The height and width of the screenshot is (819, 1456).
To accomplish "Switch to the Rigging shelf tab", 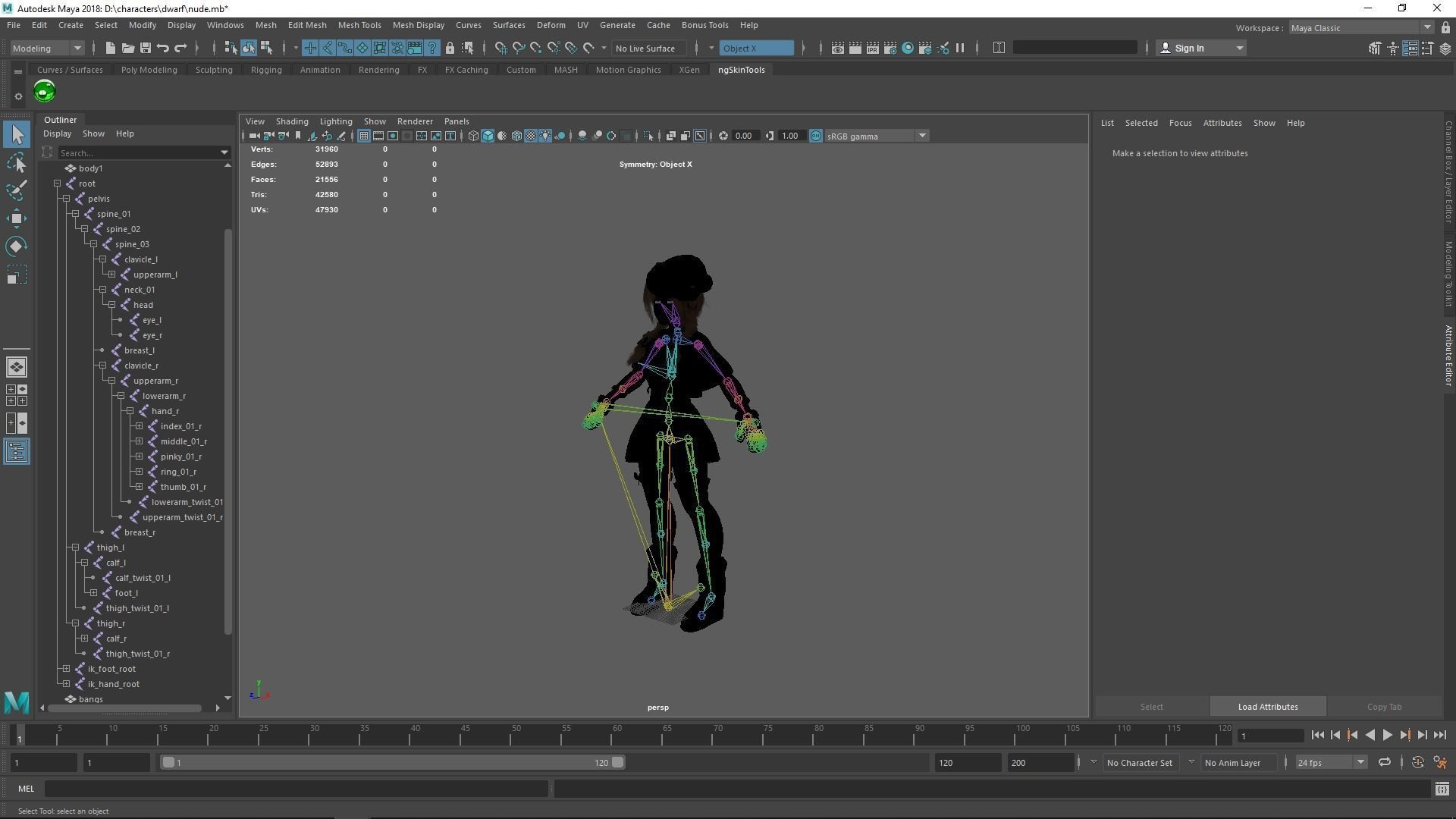I will click(265, 70).
